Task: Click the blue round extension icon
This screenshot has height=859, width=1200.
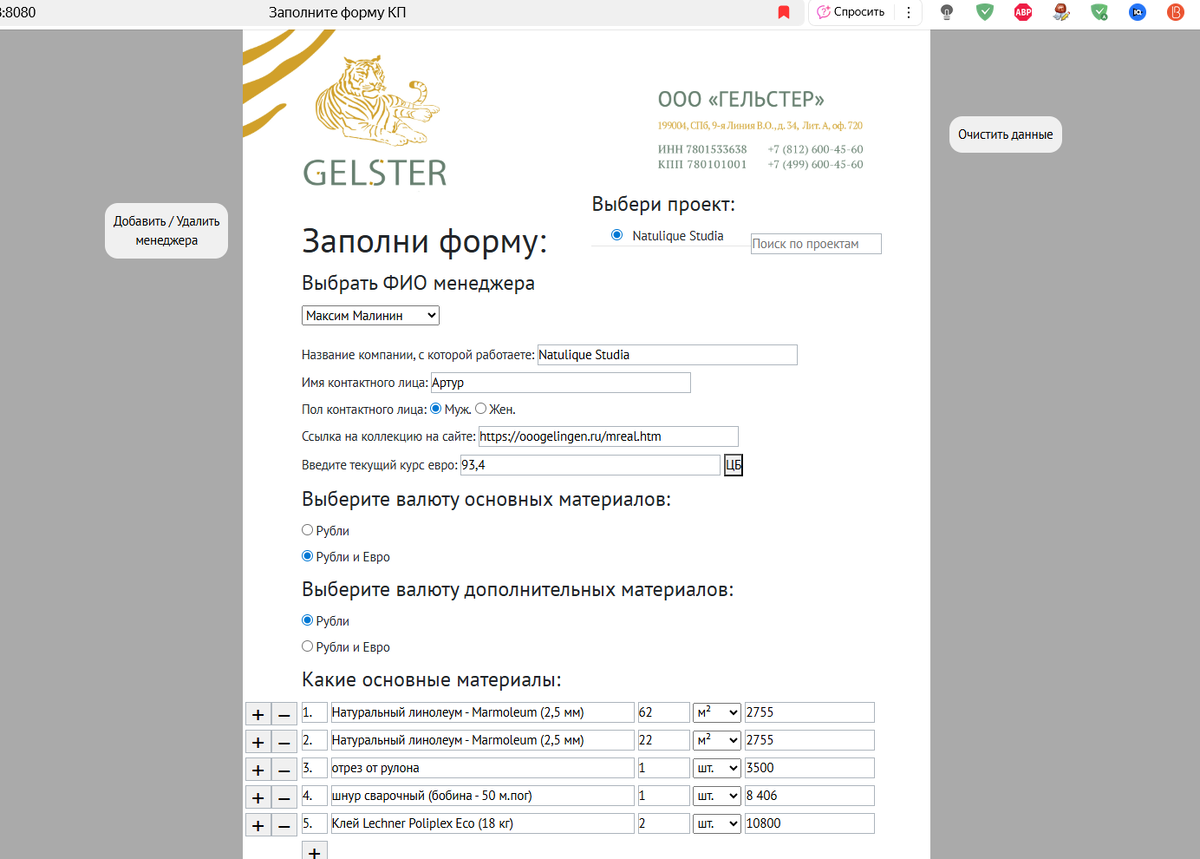Action: 1138,12
